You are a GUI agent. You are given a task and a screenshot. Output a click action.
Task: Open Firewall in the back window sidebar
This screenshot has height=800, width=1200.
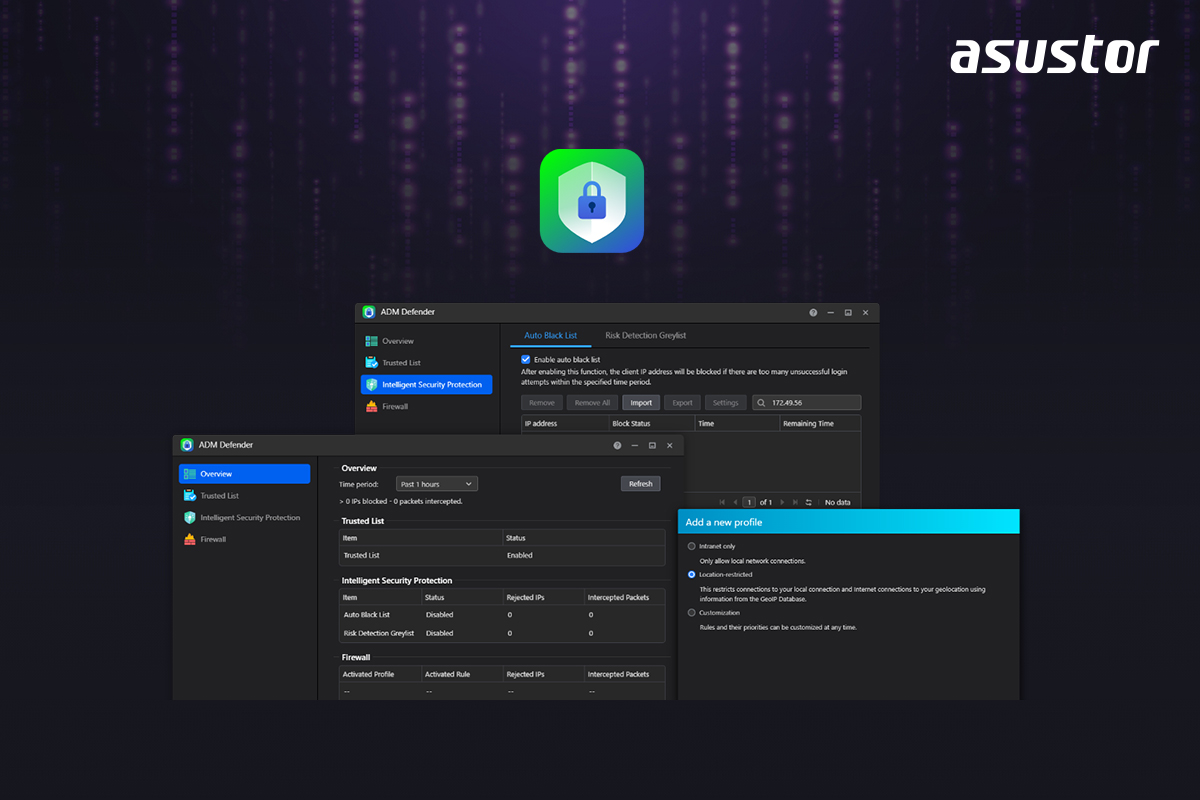coord(394,407)
